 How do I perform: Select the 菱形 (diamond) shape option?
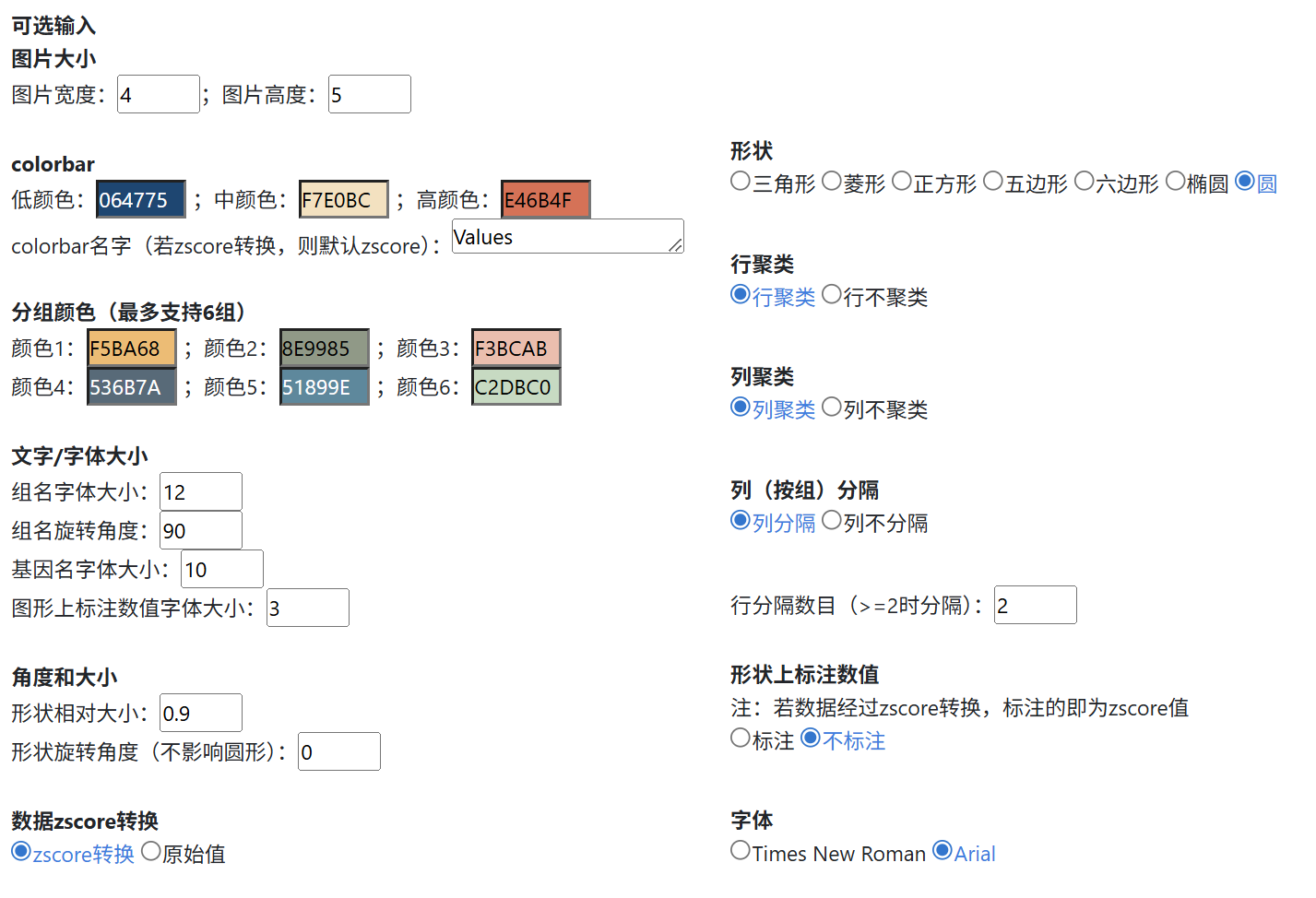(x=831, y=182)
